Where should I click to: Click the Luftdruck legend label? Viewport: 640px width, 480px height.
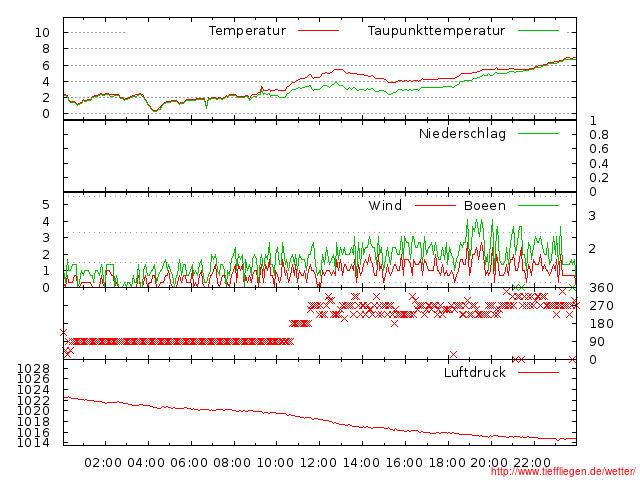point(475,372)
